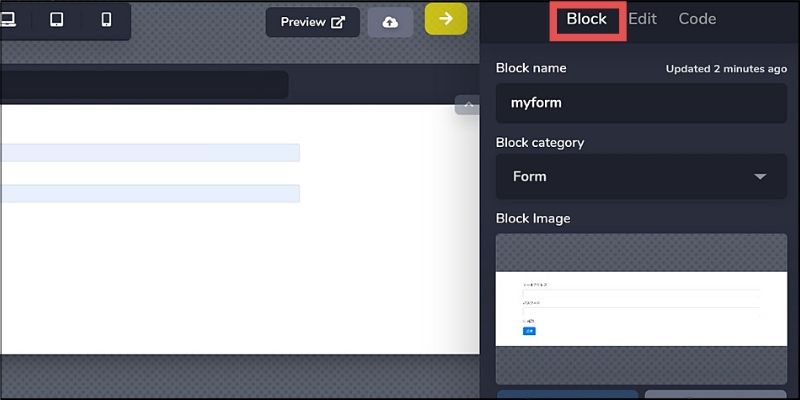Image resolution: width=800 pixels, height=400 pixels.
Task: Click the yellow arrow next button
Action: pyautogui.click(x=446, y=19)
